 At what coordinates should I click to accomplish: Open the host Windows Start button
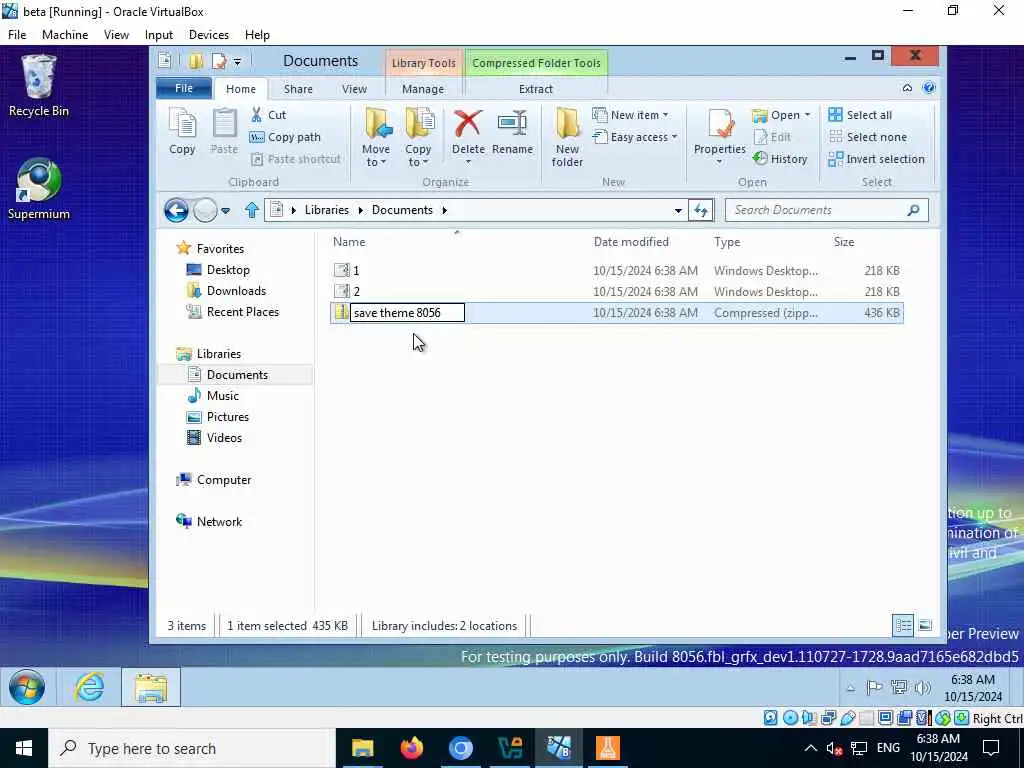pos(24,748)
